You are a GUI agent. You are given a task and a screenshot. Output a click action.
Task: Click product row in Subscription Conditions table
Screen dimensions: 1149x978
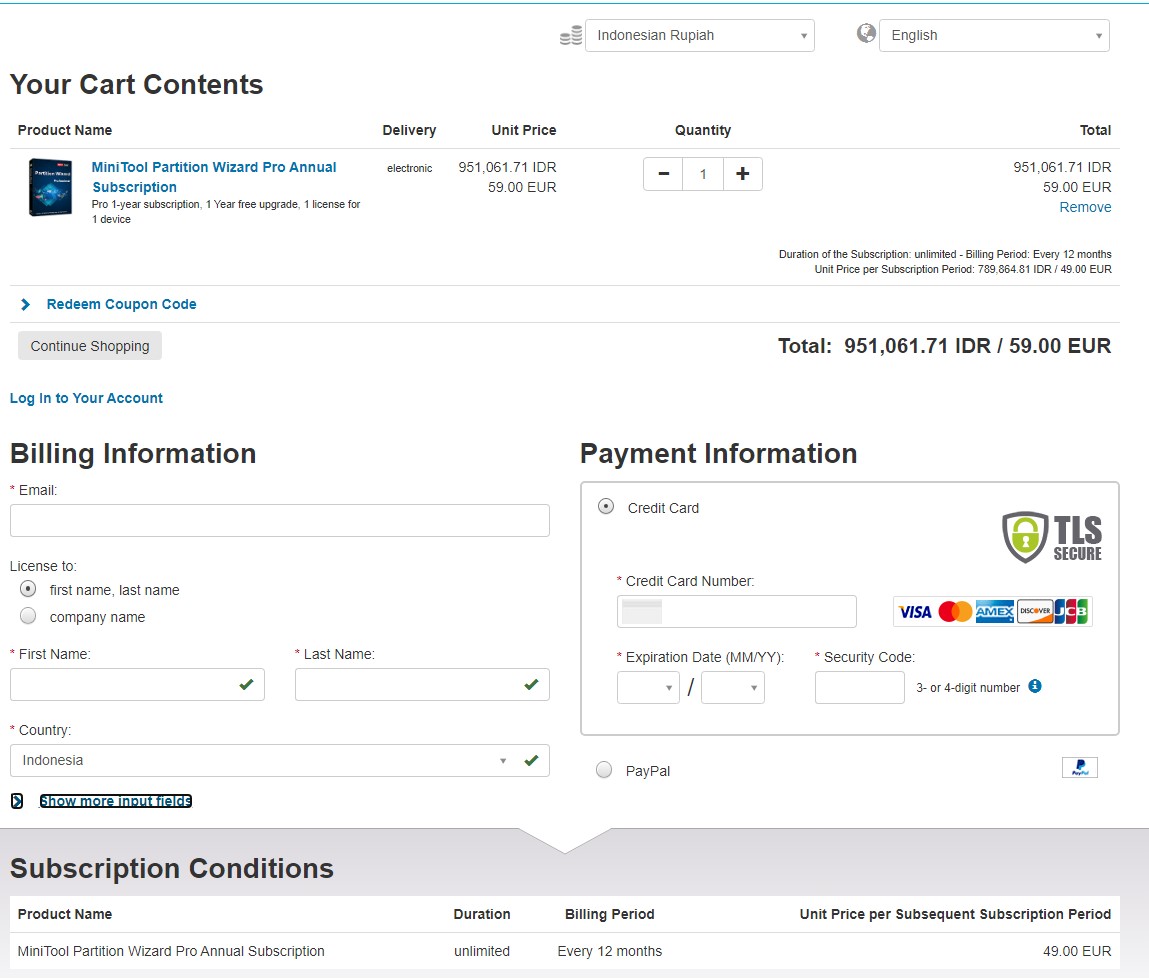564,951
